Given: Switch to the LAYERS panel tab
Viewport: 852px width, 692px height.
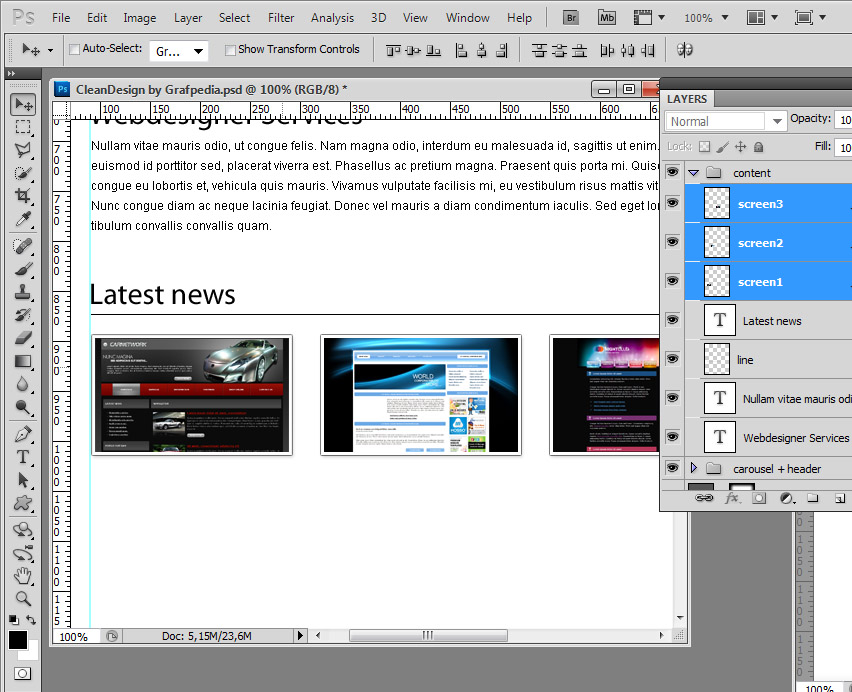Looking at the screenshot, I should tap(687, 99).
